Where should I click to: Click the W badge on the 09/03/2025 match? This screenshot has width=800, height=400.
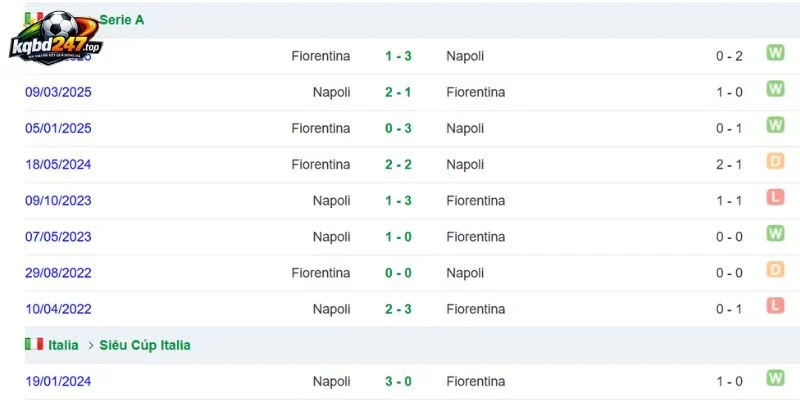point(775,89)
